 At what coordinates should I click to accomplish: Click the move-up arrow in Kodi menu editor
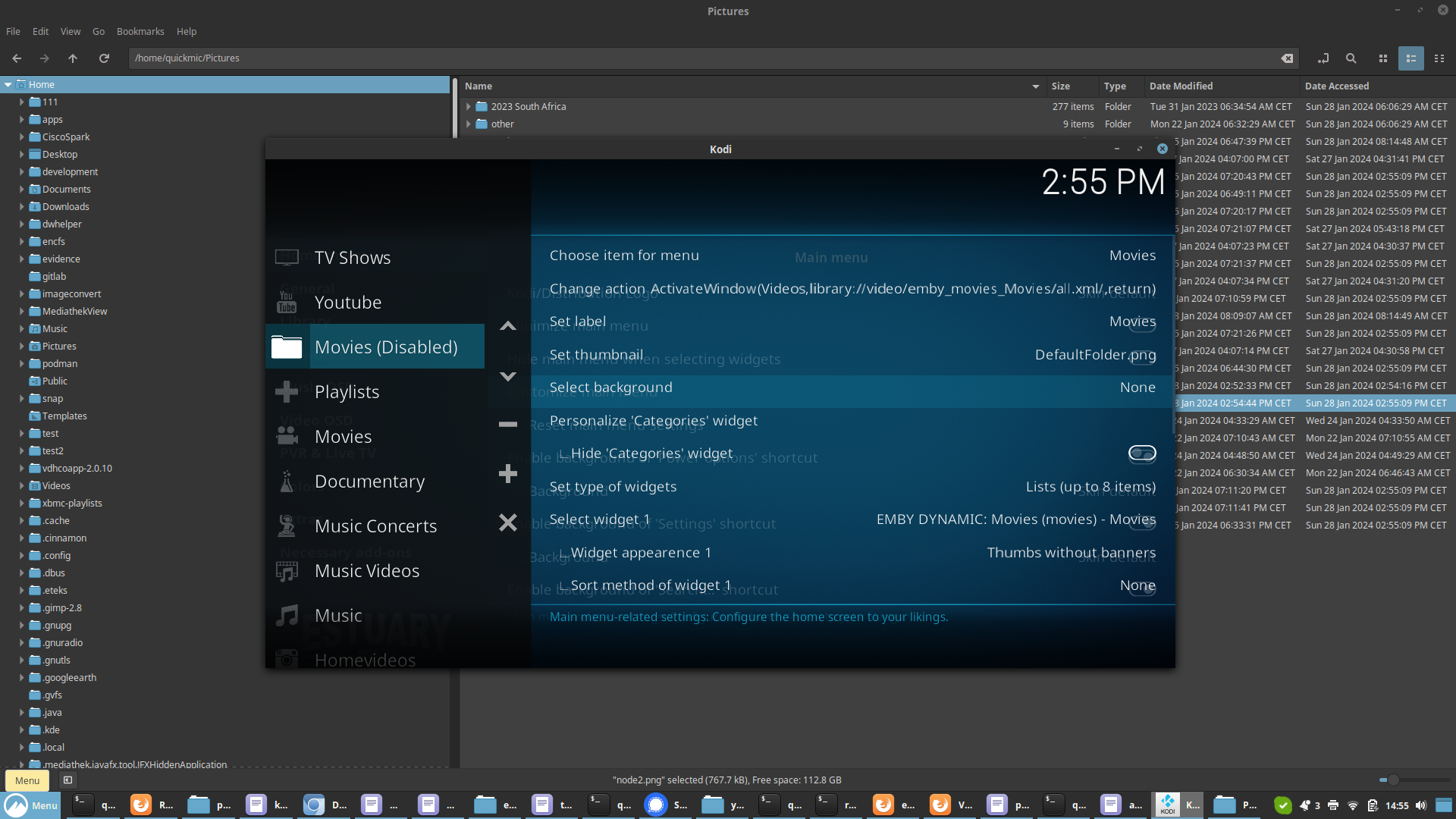[507, 326]
